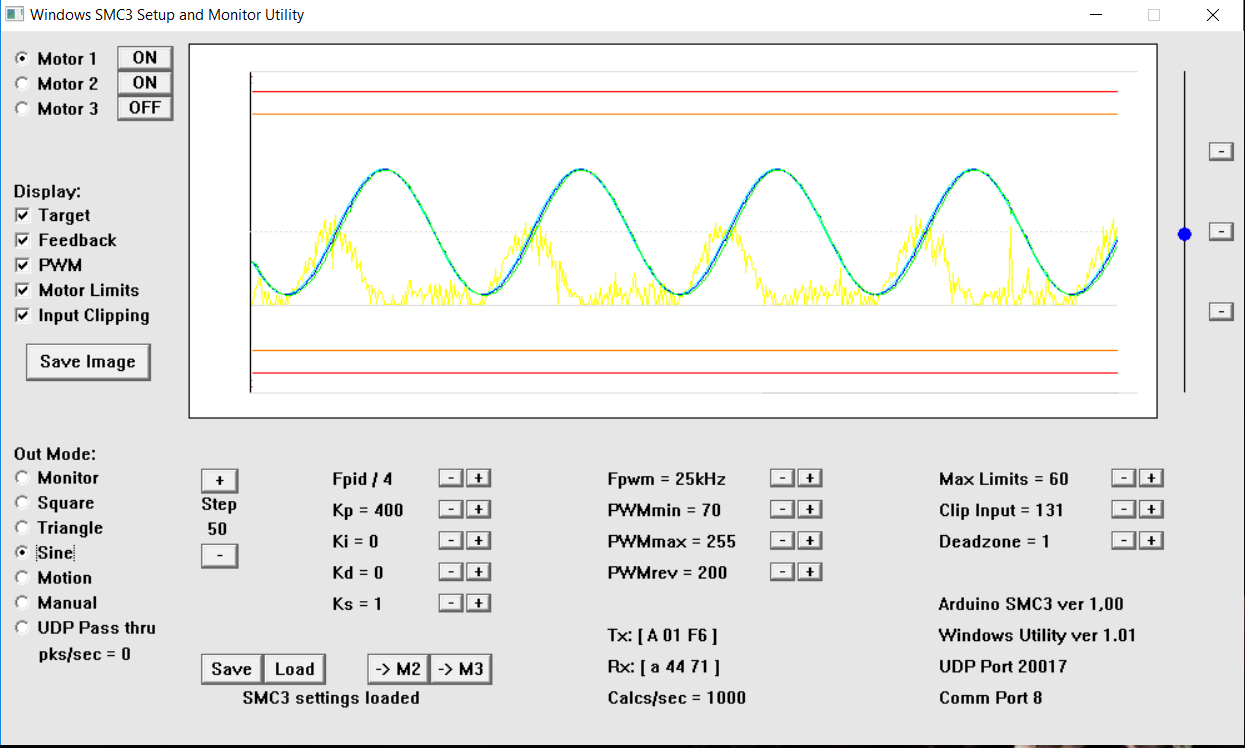1245x748 pixels.
Task: Select Motor 2 radio button
Action: point(22,83)
